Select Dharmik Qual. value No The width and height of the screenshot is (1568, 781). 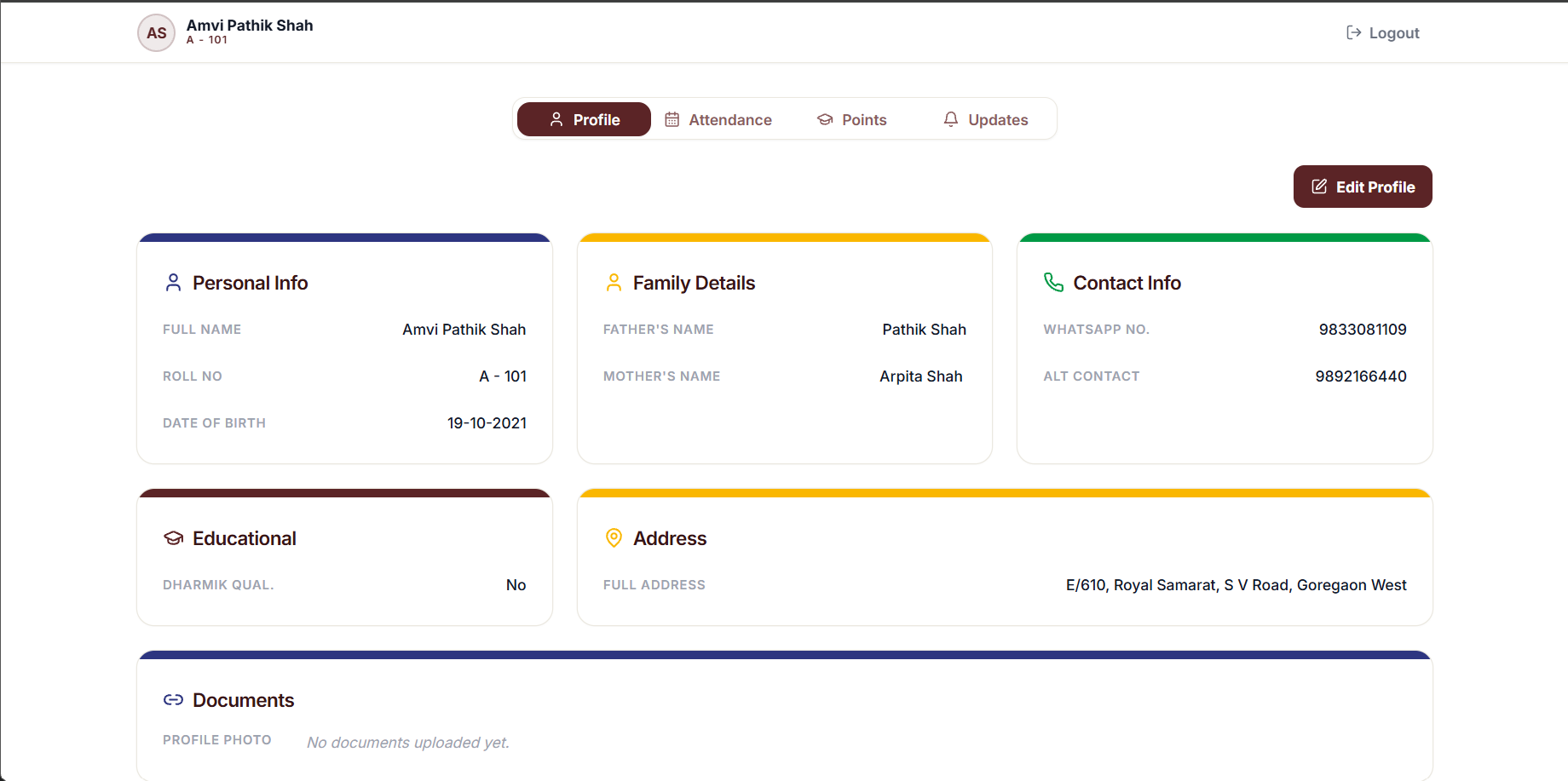click(x=516, y=585)
